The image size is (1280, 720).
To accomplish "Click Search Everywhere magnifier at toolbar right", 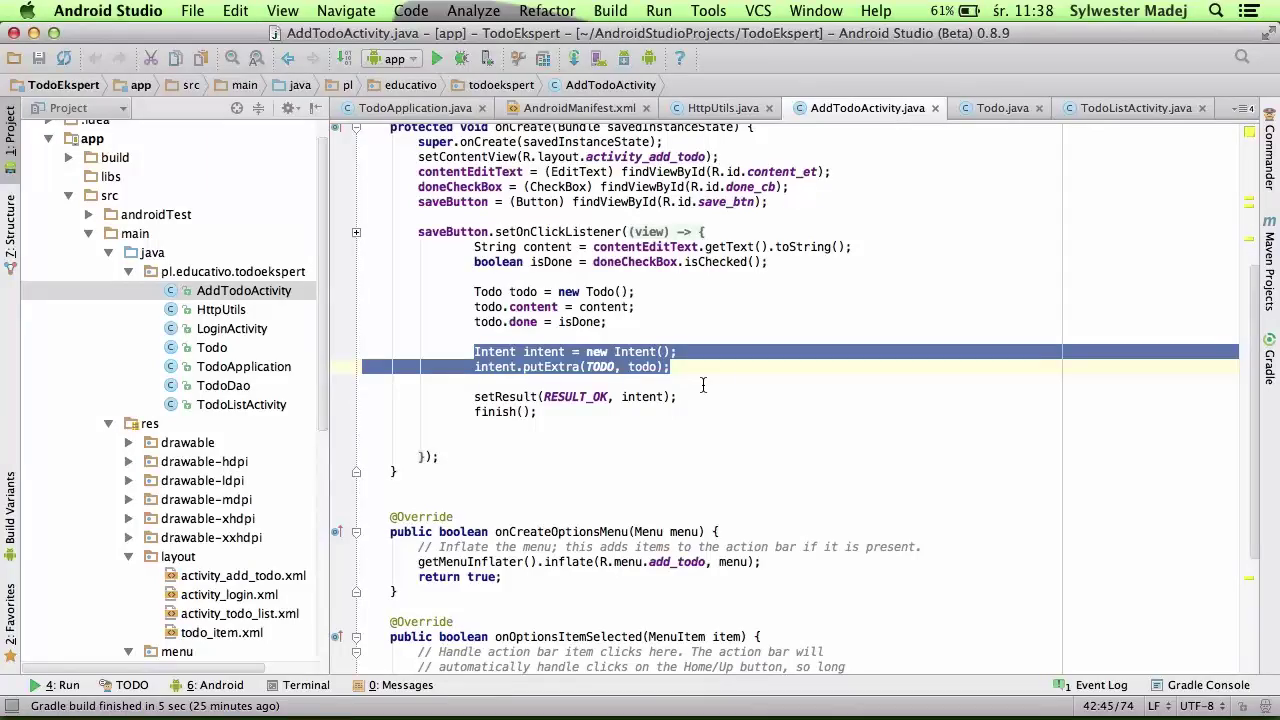I will click(1242, 57).
